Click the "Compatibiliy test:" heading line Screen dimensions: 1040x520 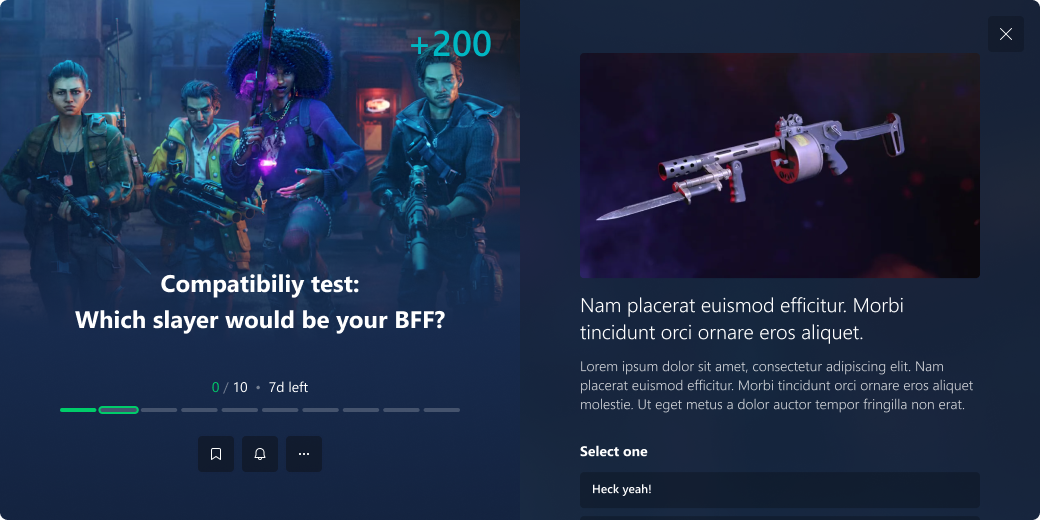260,285
